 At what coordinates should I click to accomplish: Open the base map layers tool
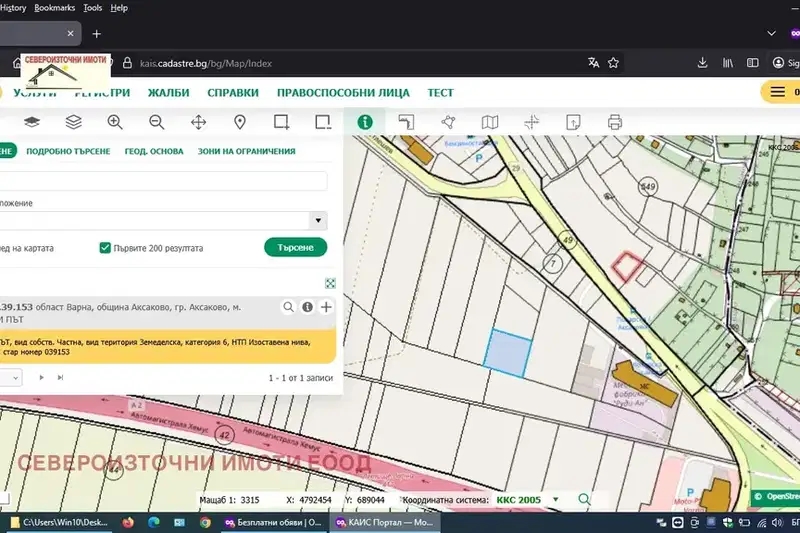32,122
